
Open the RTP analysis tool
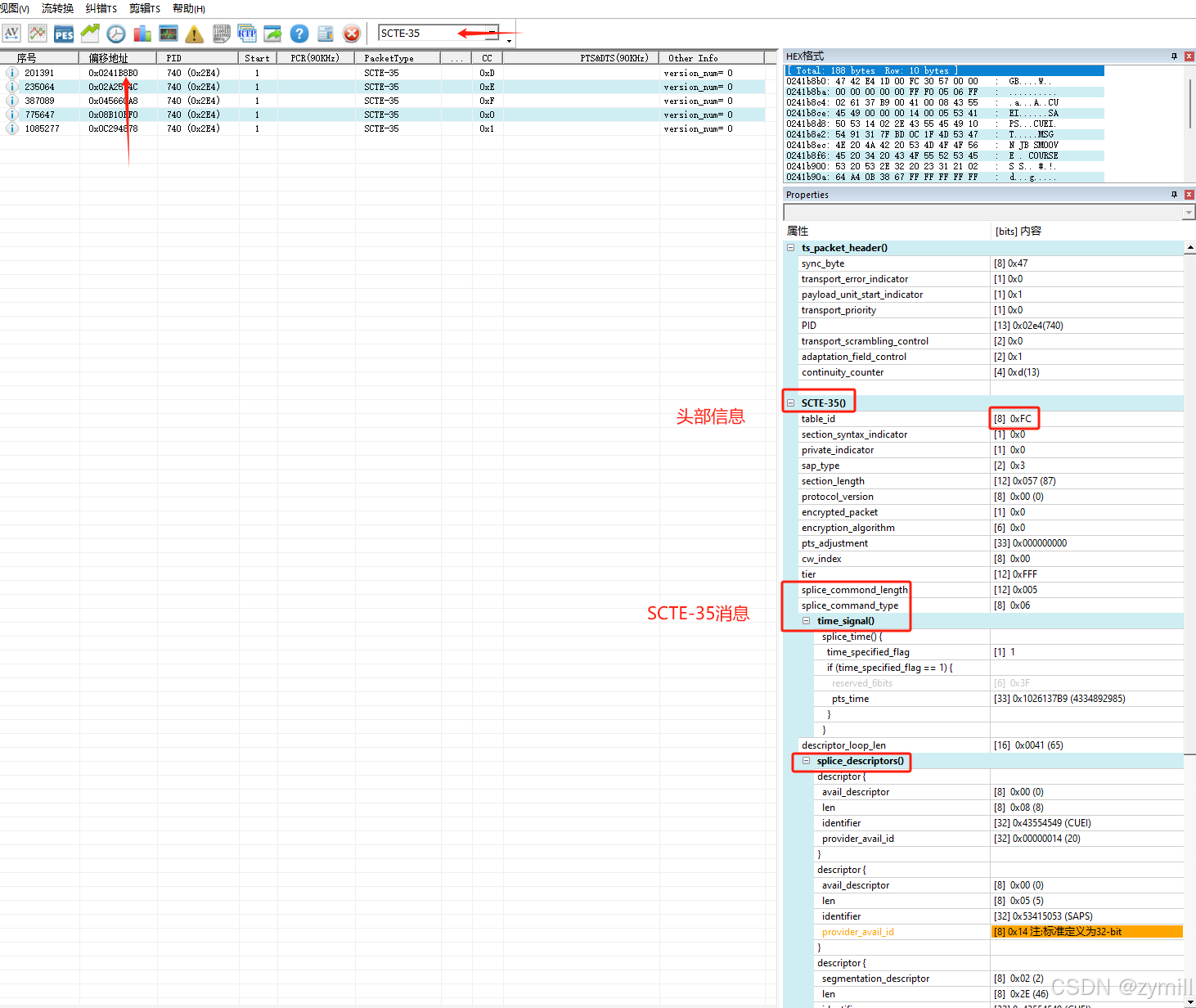click(247, 34)
